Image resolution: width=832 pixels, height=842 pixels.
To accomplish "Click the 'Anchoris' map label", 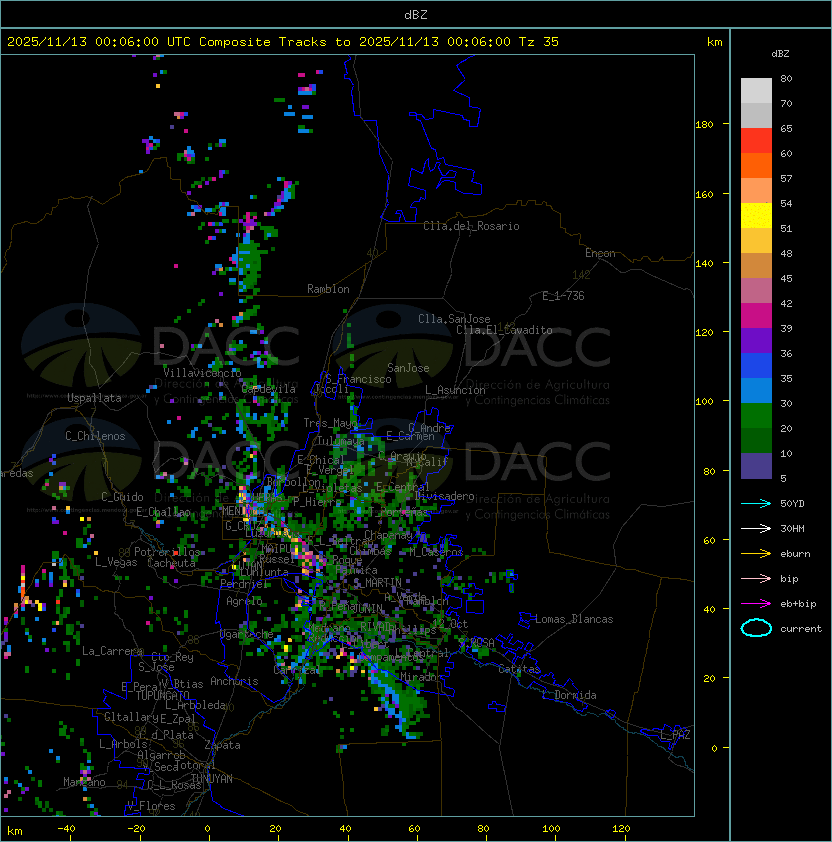I will [234, 681].
